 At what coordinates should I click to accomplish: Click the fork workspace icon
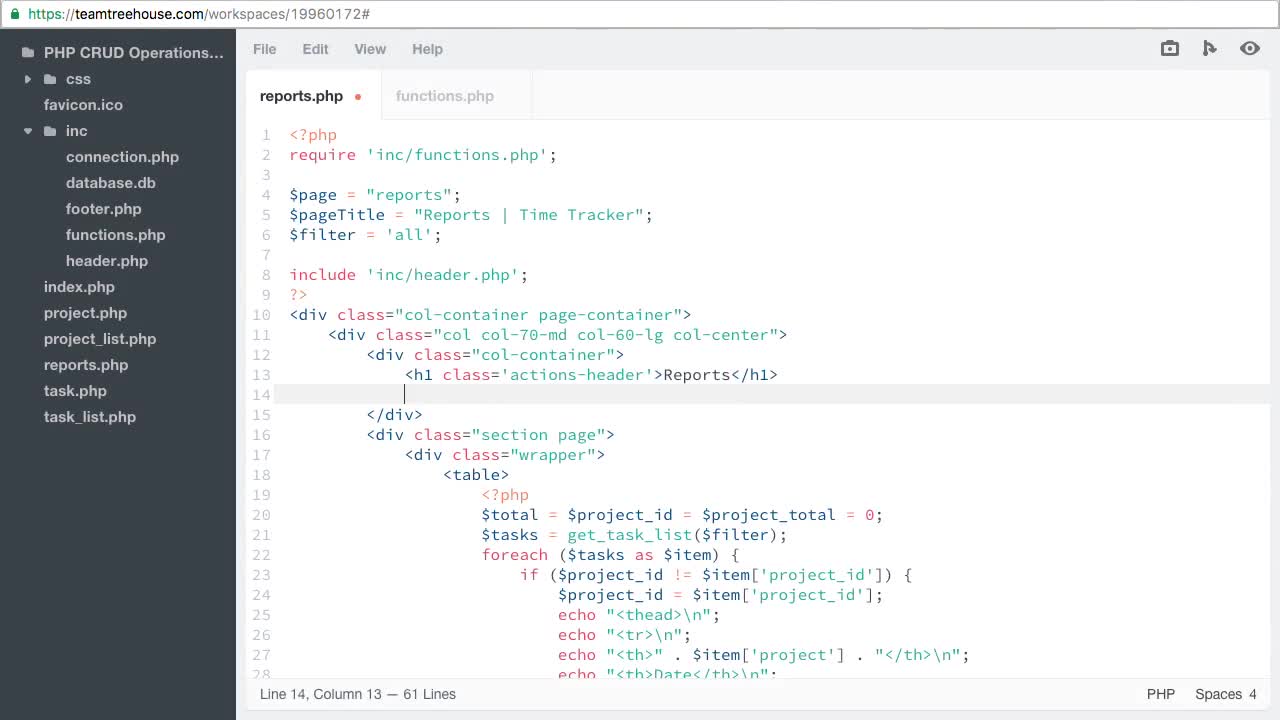click(1209, 48)
